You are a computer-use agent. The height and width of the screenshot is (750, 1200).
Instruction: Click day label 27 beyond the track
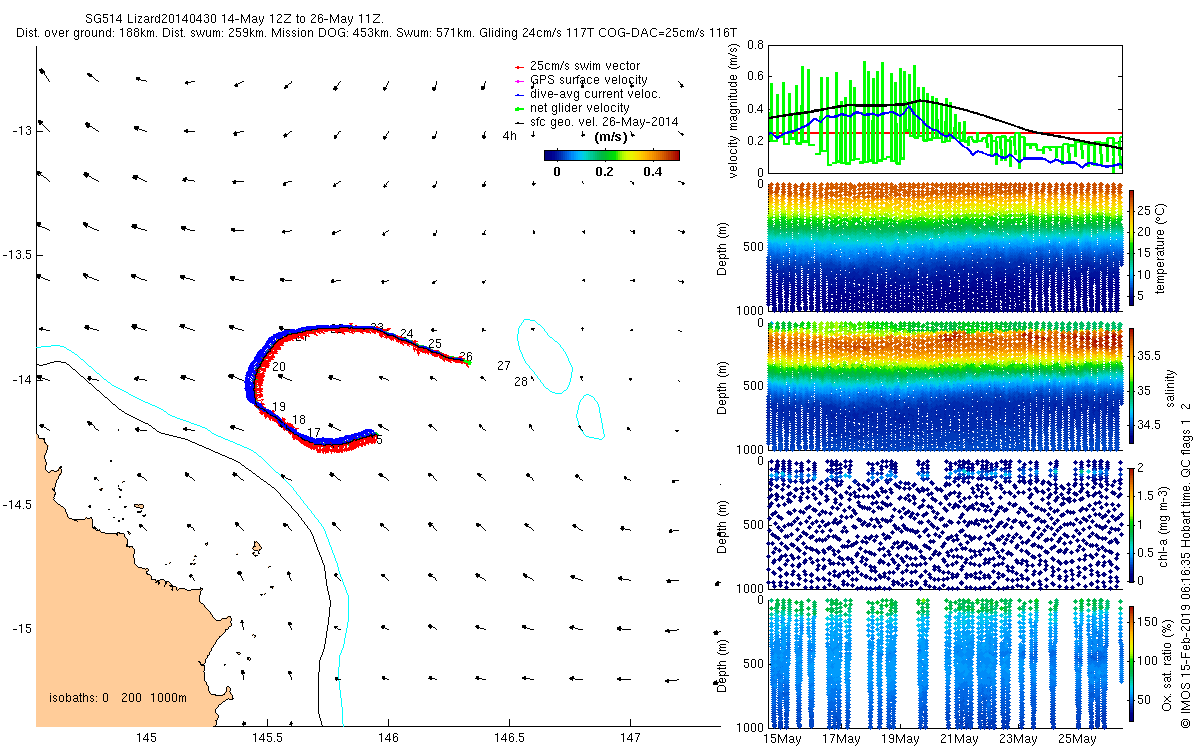[503, 366]
